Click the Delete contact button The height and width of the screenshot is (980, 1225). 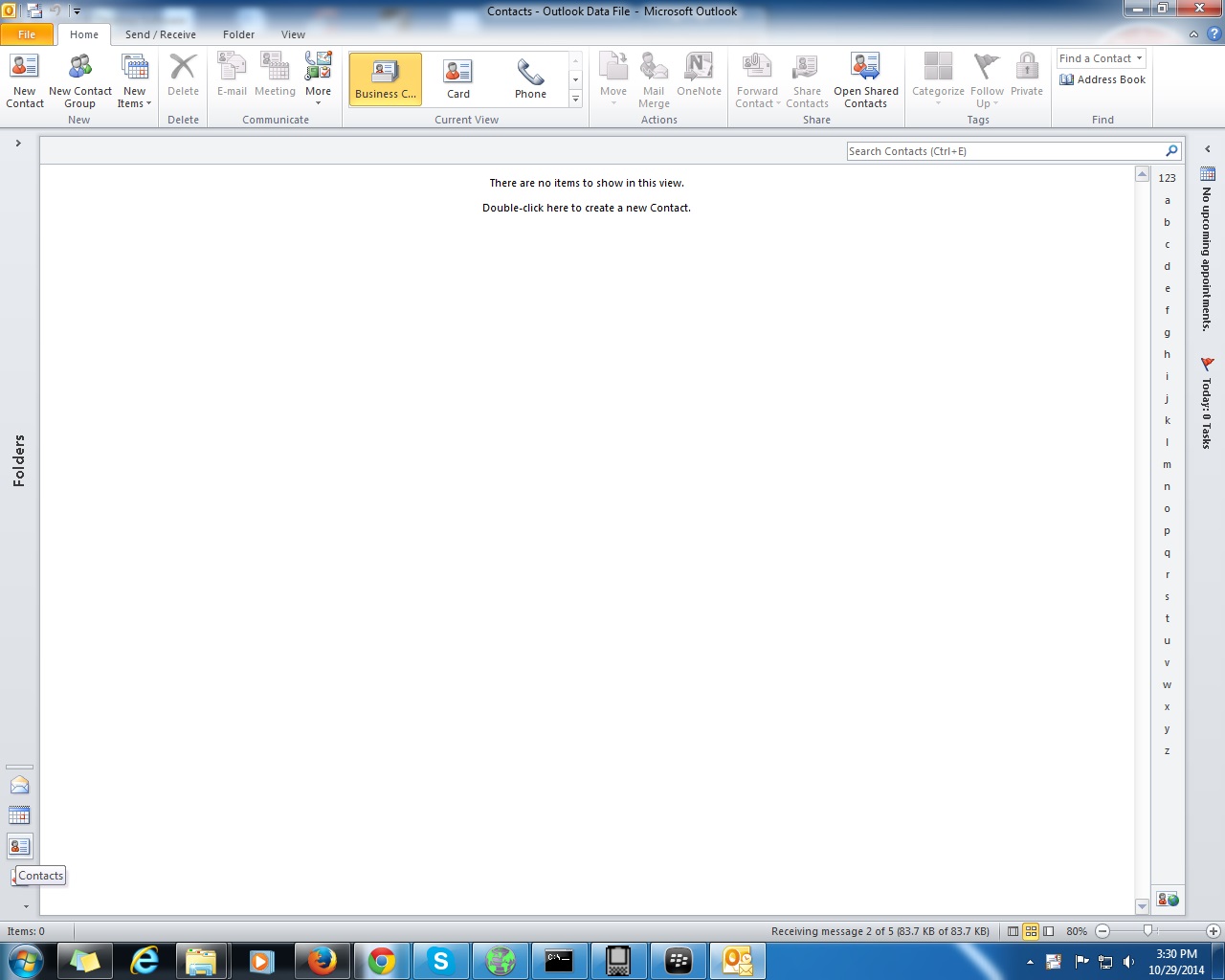183,76
